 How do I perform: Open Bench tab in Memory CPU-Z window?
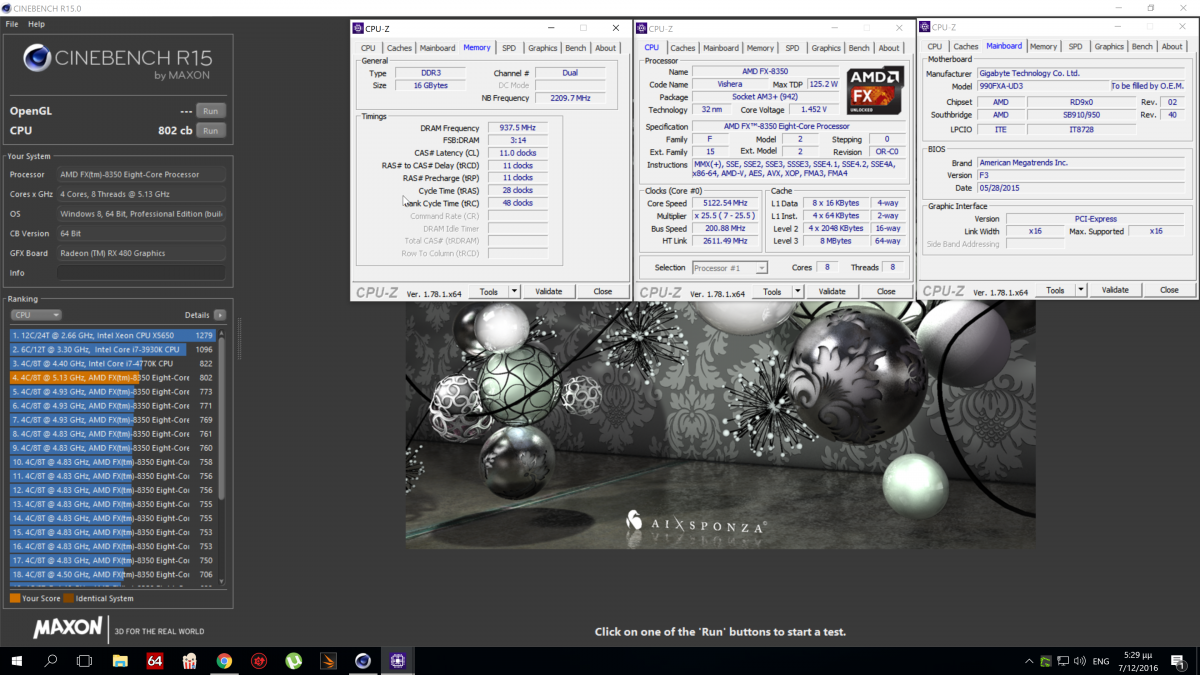pyautogui.click(x=575, y=48)
